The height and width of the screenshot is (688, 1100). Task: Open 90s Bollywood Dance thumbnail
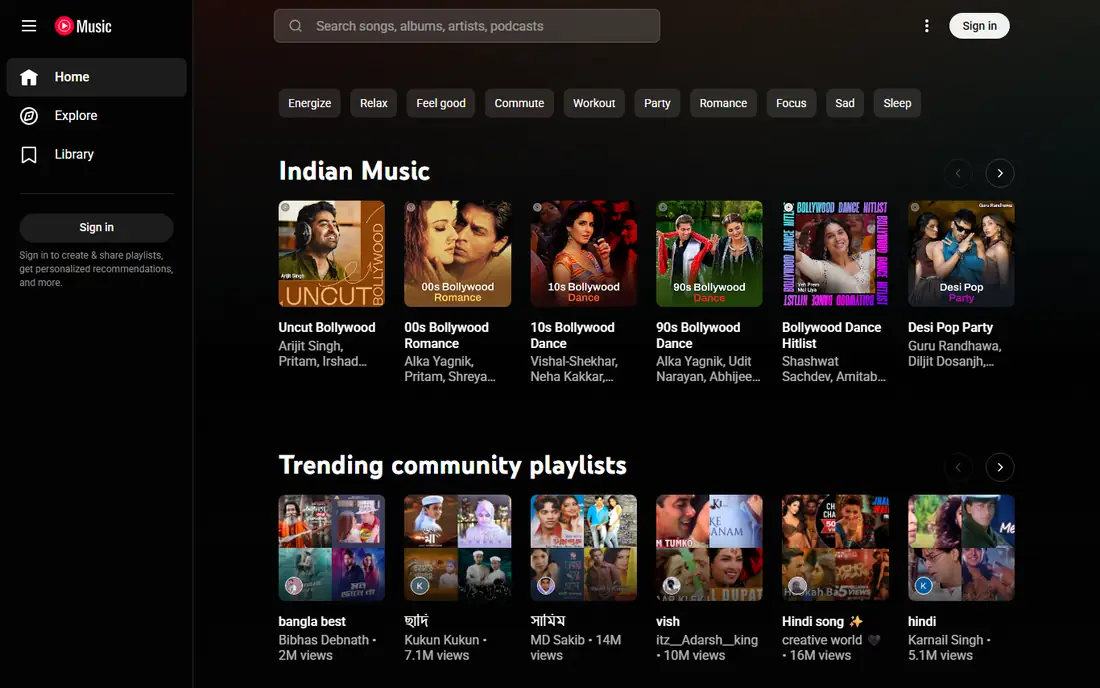tap(709, 254)
